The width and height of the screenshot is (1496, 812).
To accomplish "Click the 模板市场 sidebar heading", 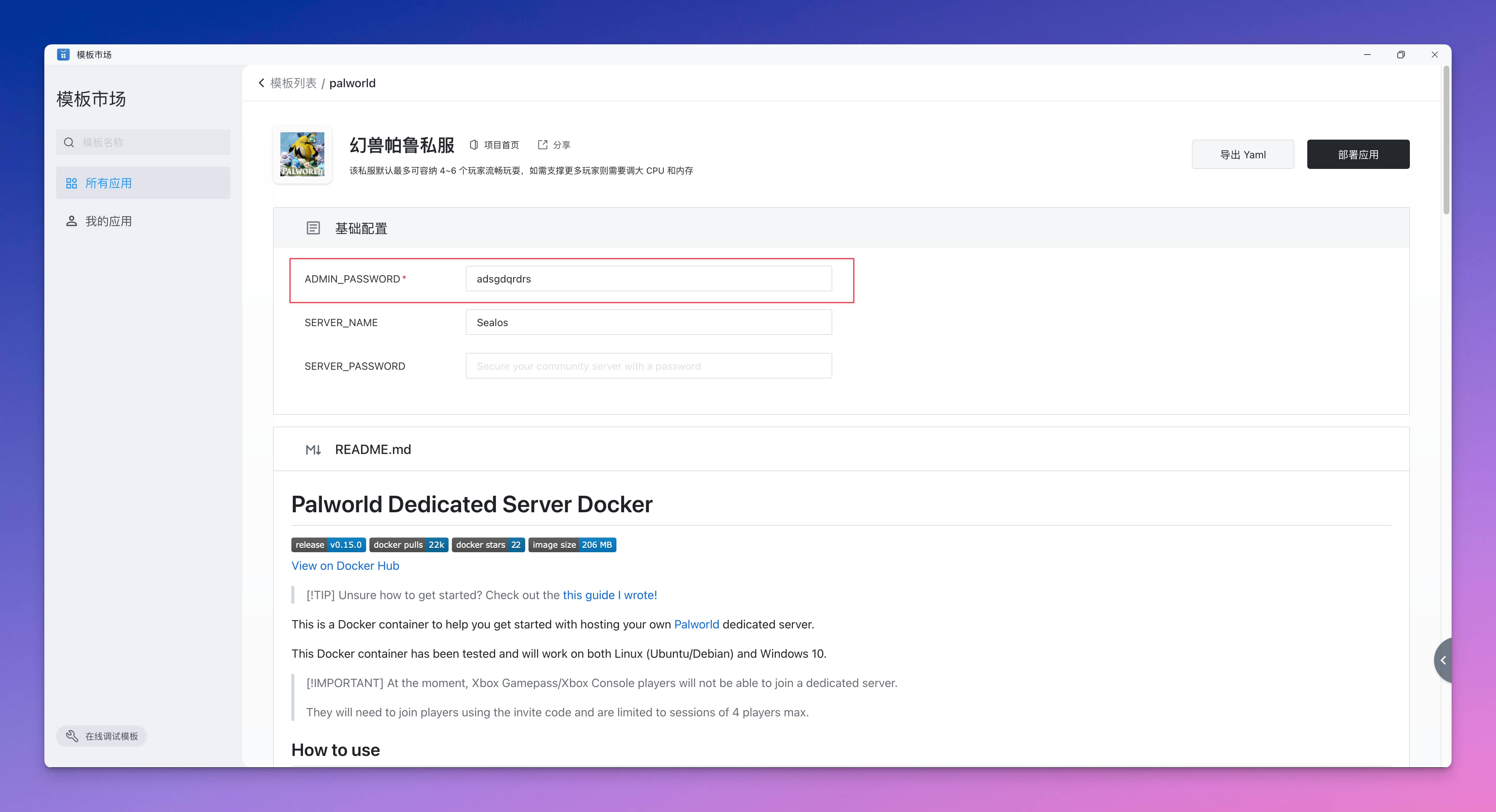I will (91, 99).
